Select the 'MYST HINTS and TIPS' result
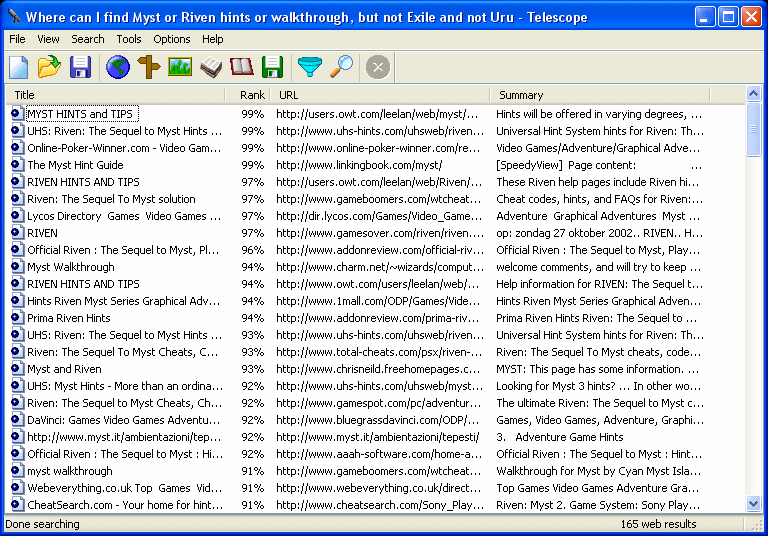768x536 pixels. (x=82, y=114)
